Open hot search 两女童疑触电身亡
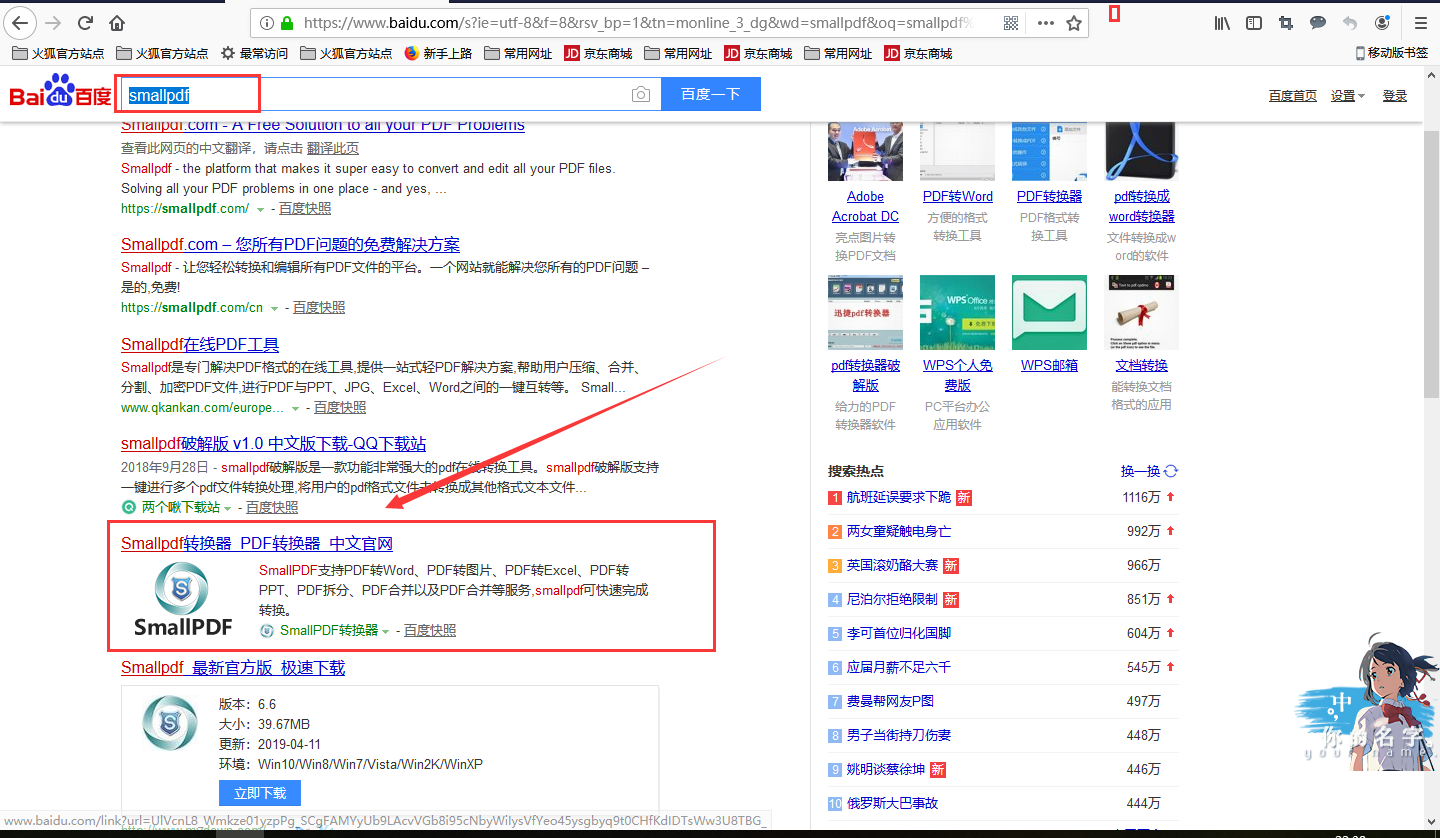The width and height of the screenshot is (1440, 838). point(899,531)
